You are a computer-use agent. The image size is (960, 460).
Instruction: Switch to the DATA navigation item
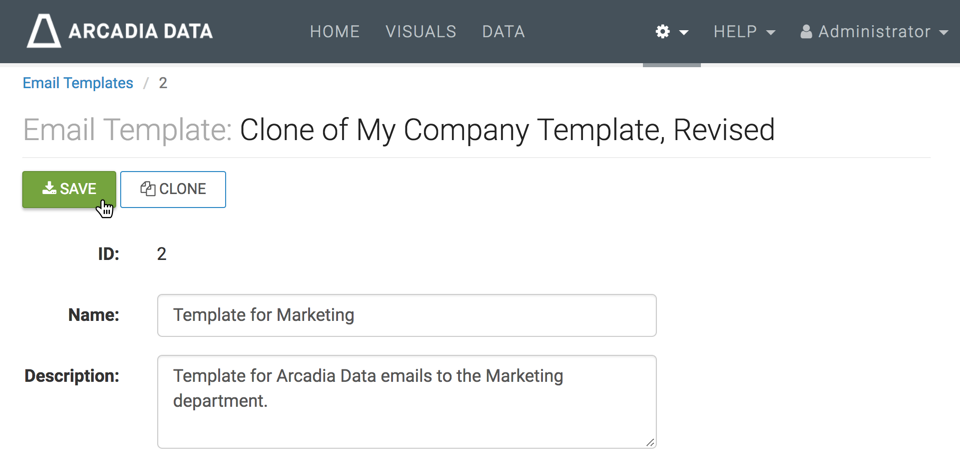[x=503, y=32]
